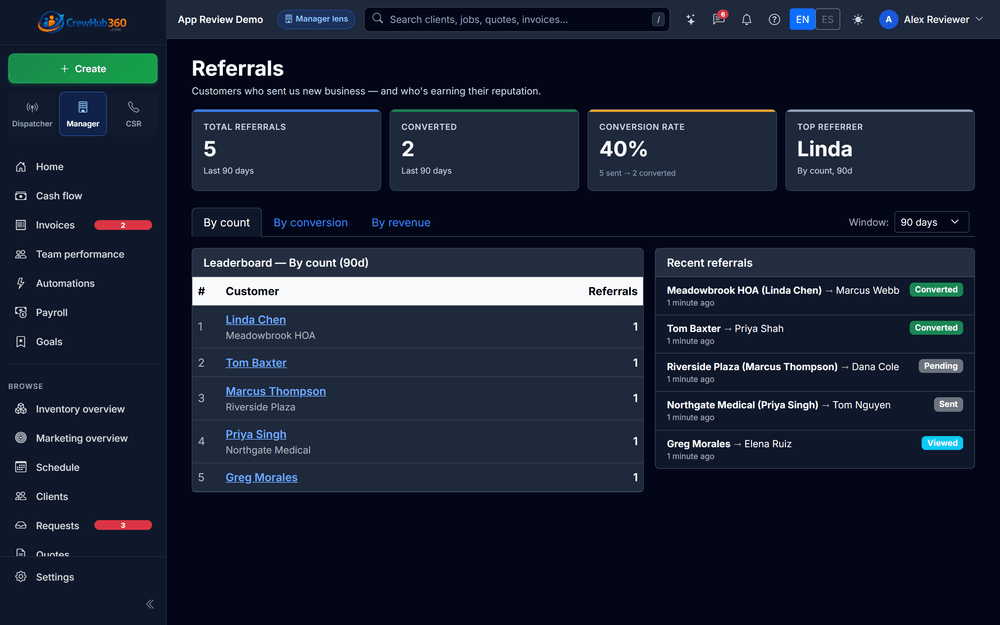The width and height of the screenshot is (1000, 625).
Task: Select the By count tab
Action: pyautogui.click(x=226, y=223)
